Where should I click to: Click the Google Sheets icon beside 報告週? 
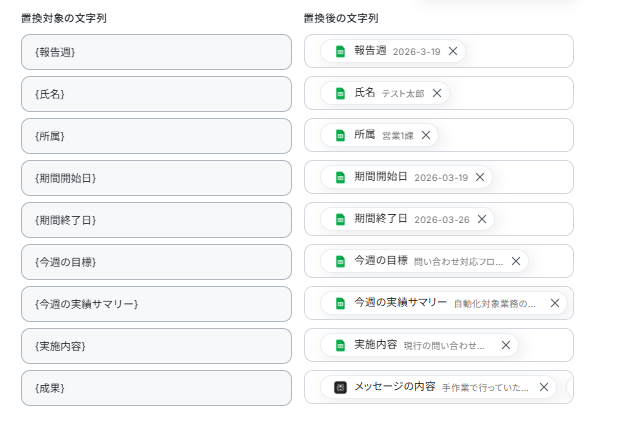coord(340,51)
